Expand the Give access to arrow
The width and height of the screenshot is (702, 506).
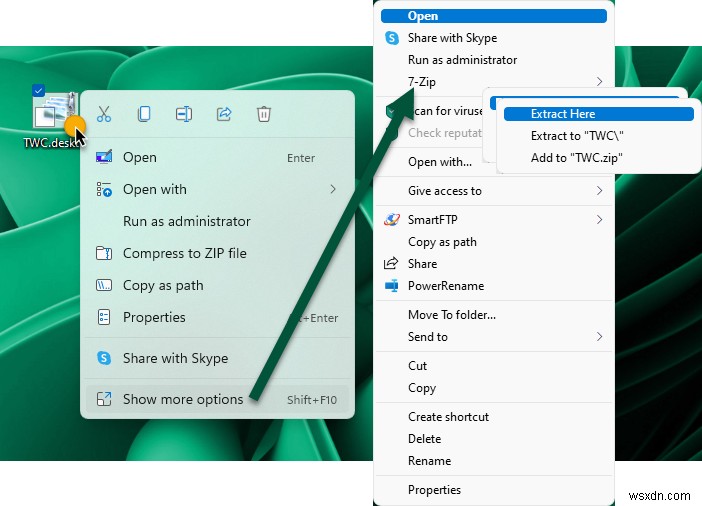pos(599,191)
